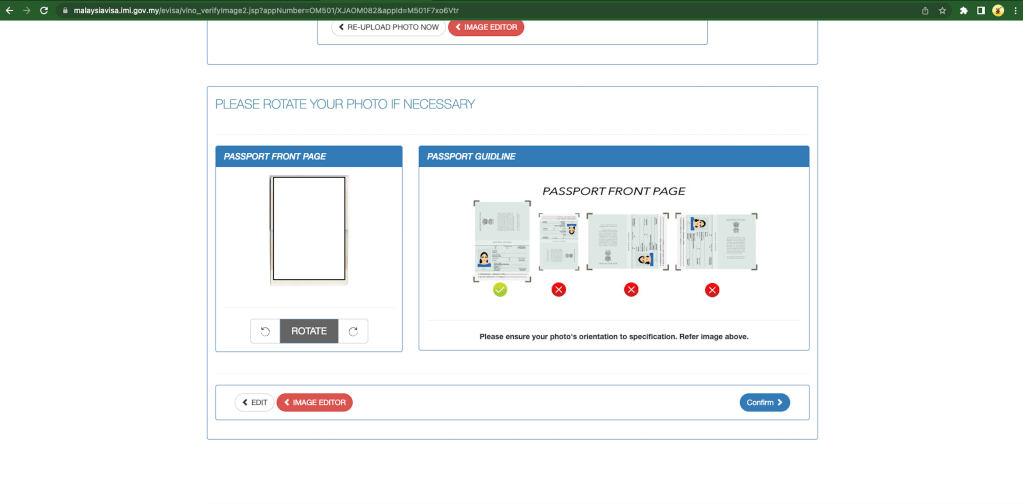The width and height of the screenshot is (1023, 504).
Task: Open browser extensions puzzle icon
Action: tap(964, 10)
